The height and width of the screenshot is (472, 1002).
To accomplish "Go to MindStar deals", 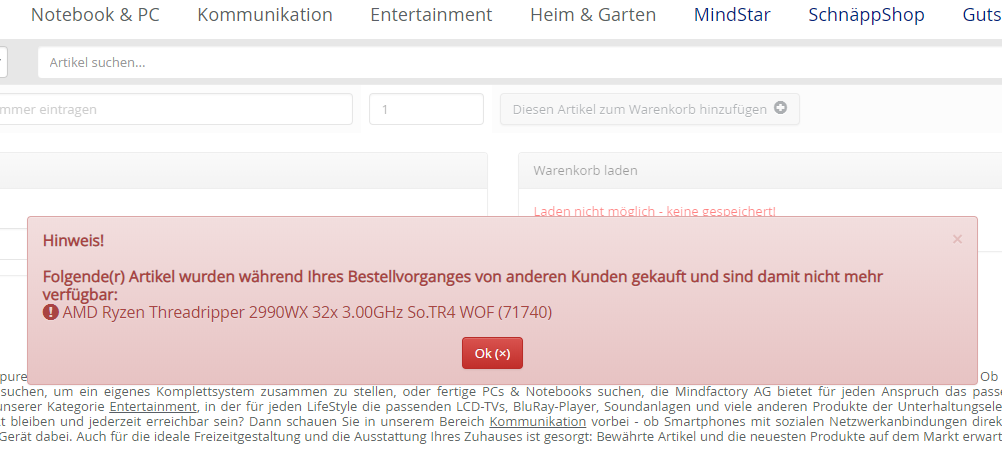I will [x=732, y=15].
